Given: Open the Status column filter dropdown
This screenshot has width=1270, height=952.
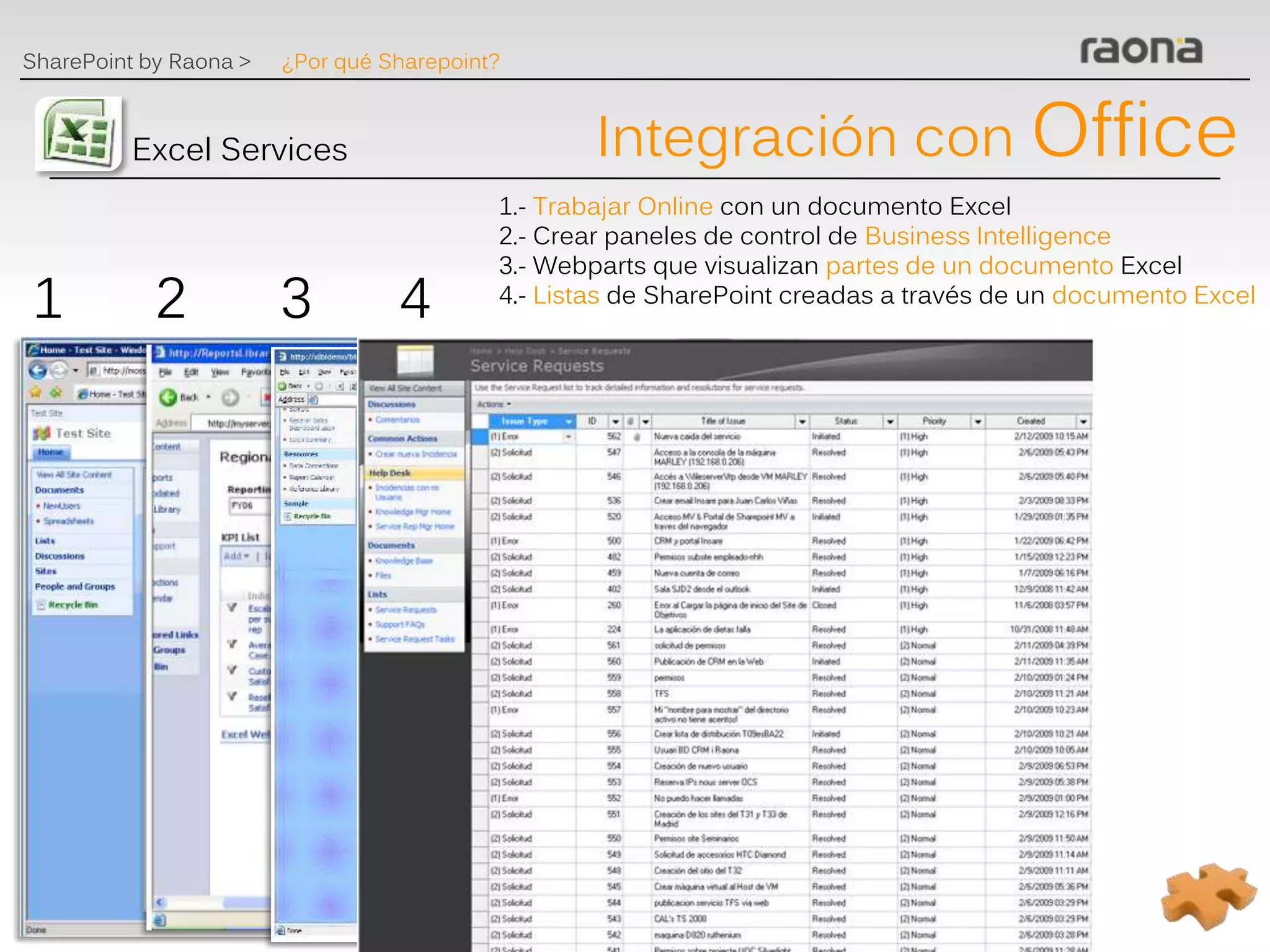Looking at the screenshot, I should point(890,421).
